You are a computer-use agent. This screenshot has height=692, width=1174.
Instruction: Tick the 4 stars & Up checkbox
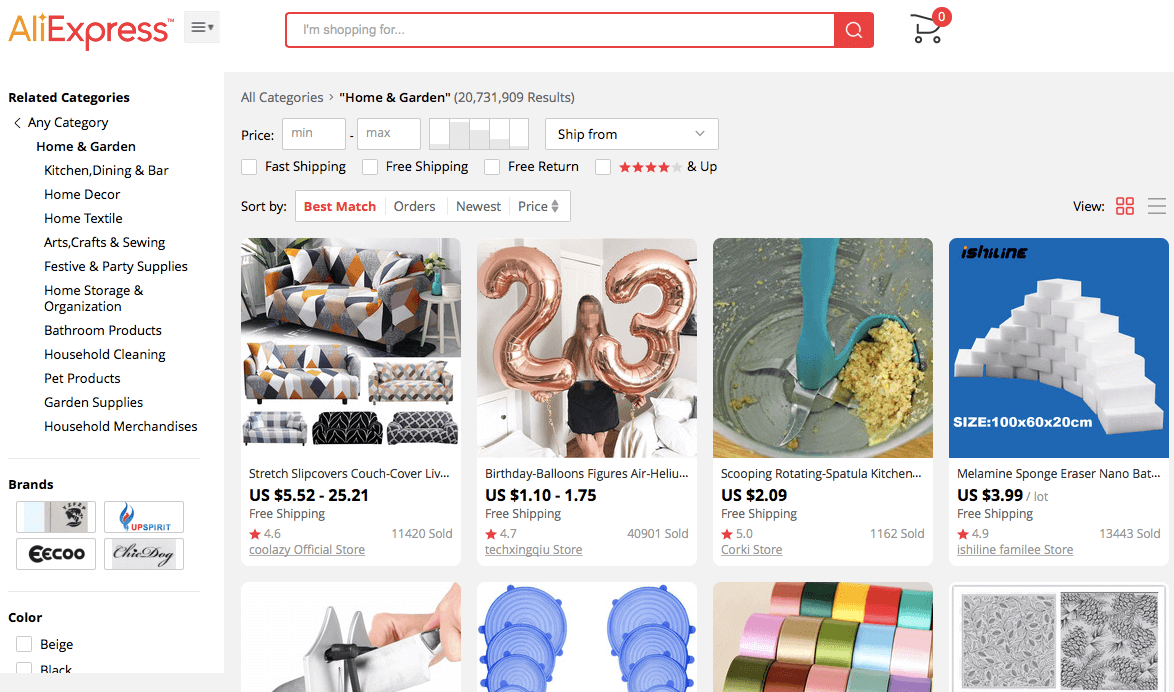[x=603, y=167]
